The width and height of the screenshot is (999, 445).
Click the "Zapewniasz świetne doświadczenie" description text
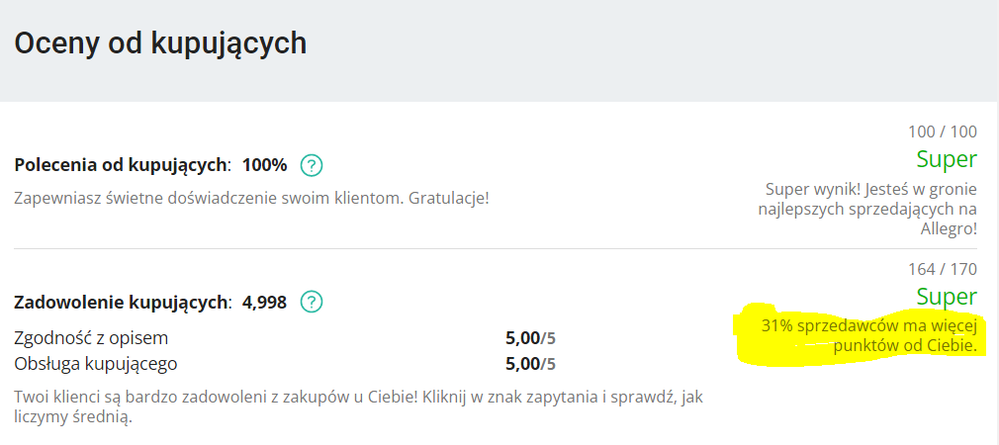point(252,197)
